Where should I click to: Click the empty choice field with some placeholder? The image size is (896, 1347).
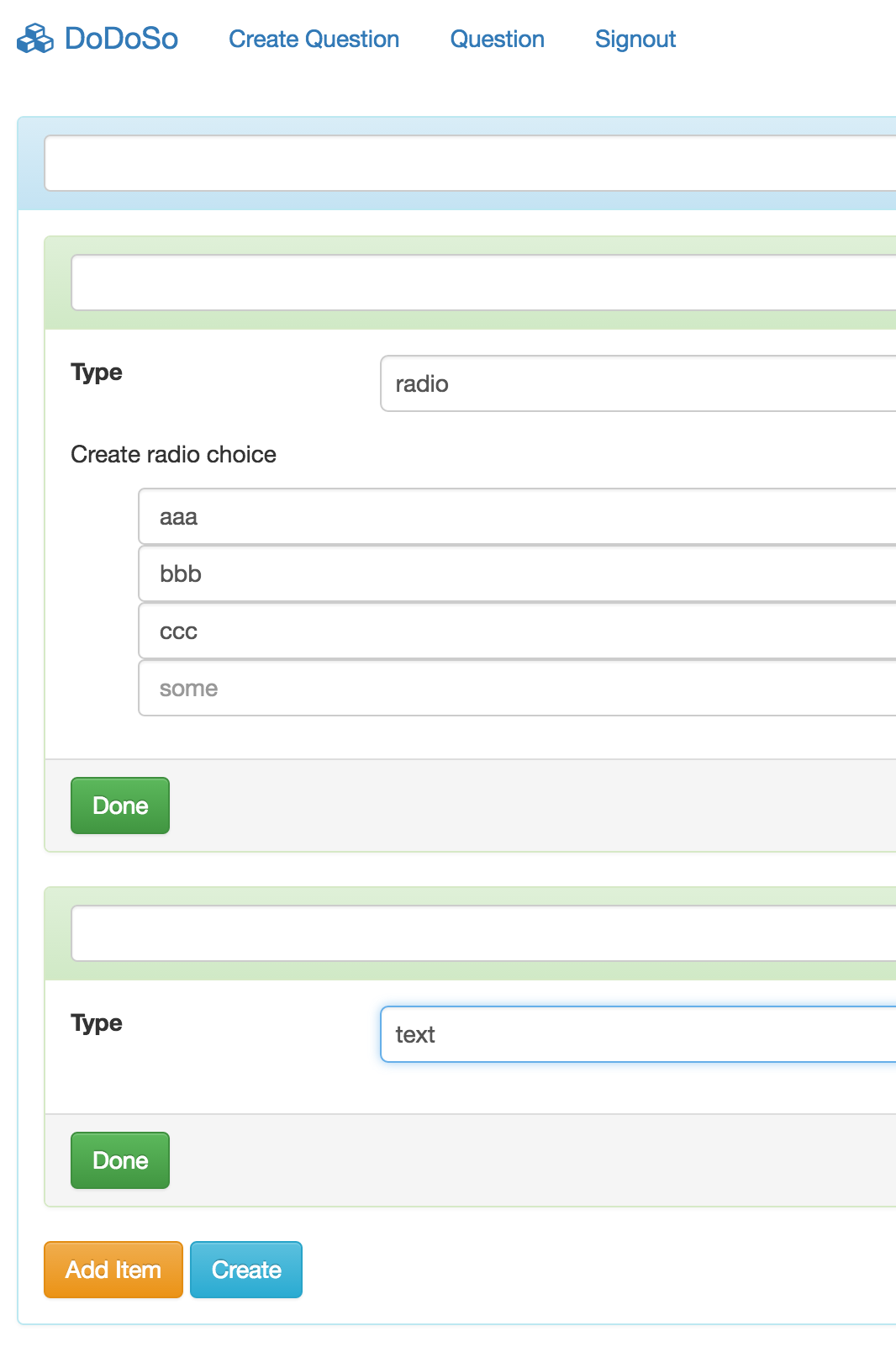click(x=518, y=688)
